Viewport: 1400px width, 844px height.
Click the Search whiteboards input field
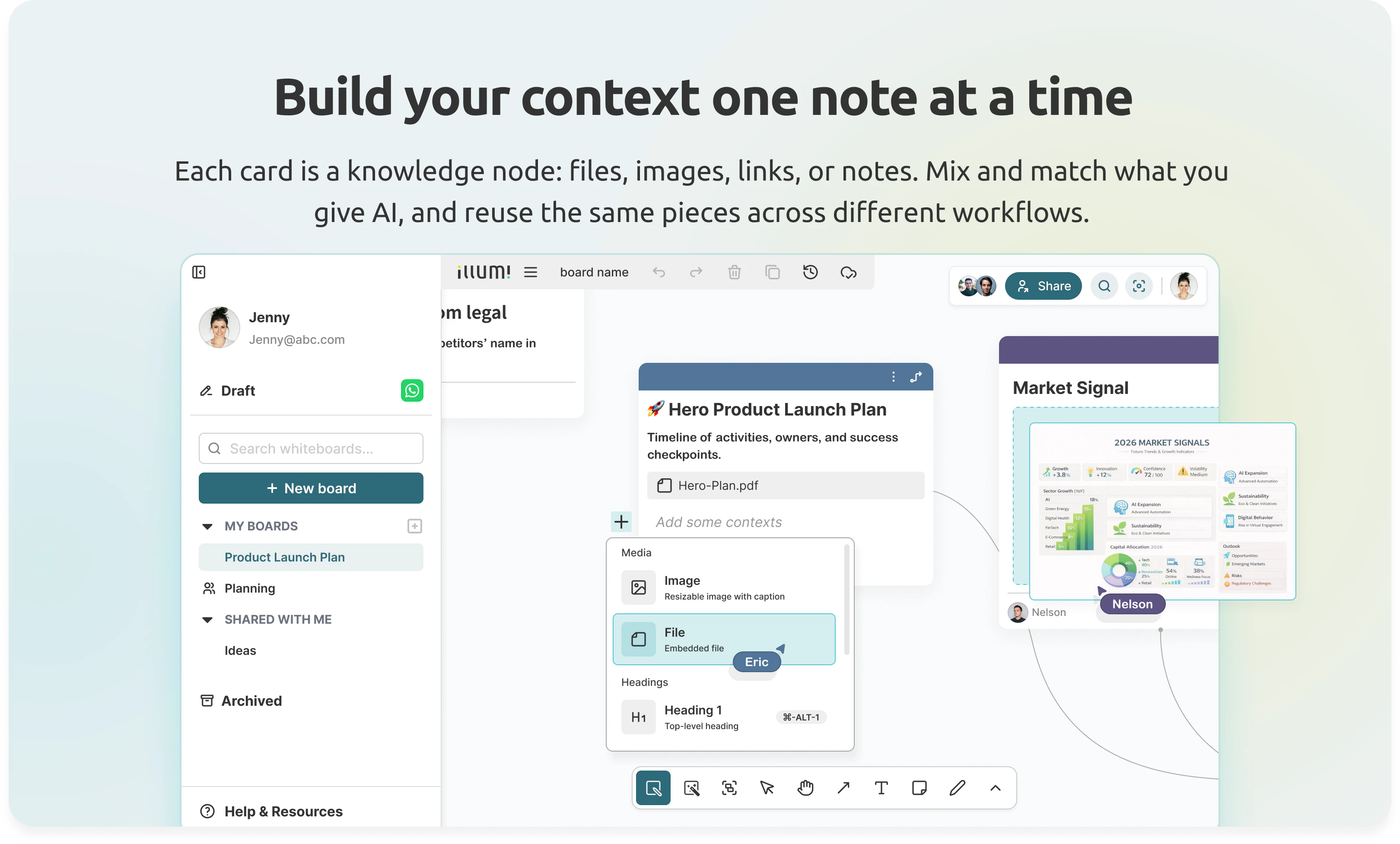[x=311, y=449]
